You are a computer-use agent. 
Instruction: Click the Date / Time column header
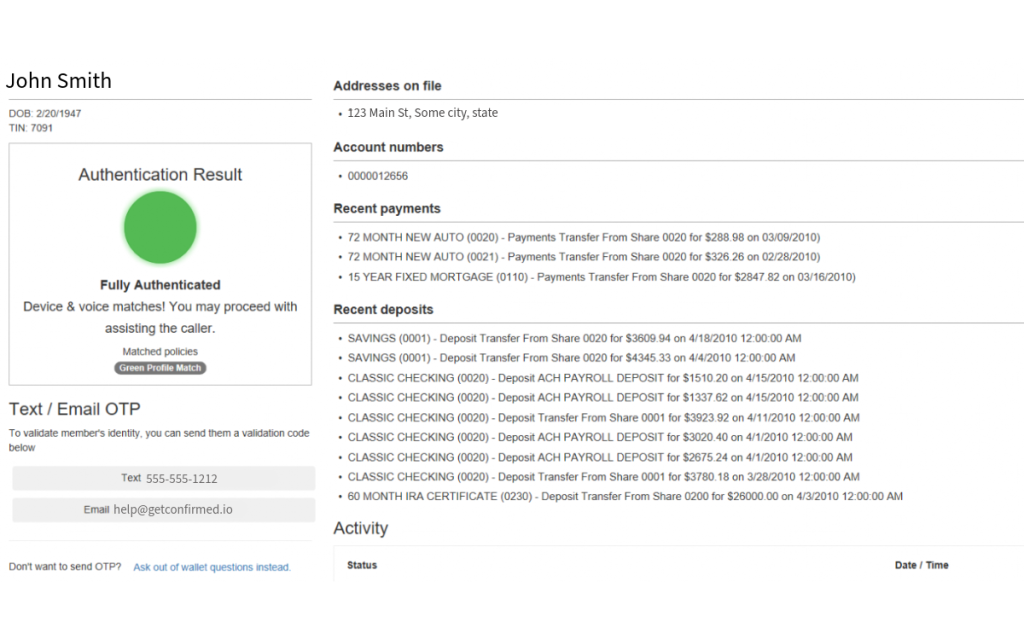click(920, 565)
